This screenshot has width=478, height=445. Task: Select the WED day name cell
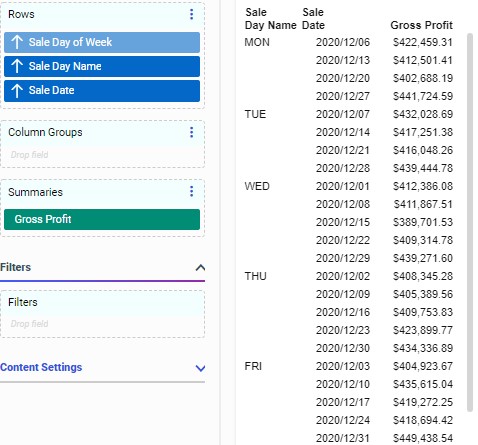tap(257, 186)
